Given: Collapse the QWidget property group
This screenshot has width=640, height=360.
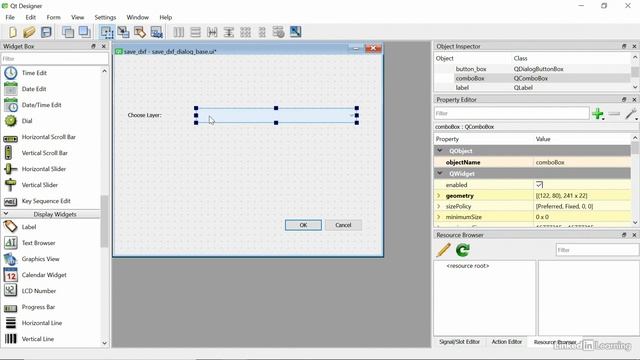Looking at the screenshot, I should (440, 173).
